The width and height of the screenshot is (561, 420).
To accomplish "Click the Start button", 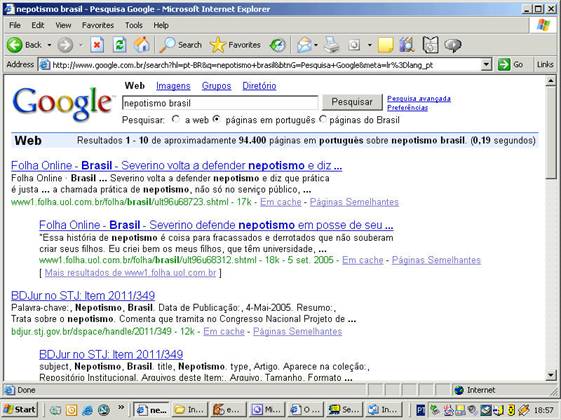I will tap(20, 410).
